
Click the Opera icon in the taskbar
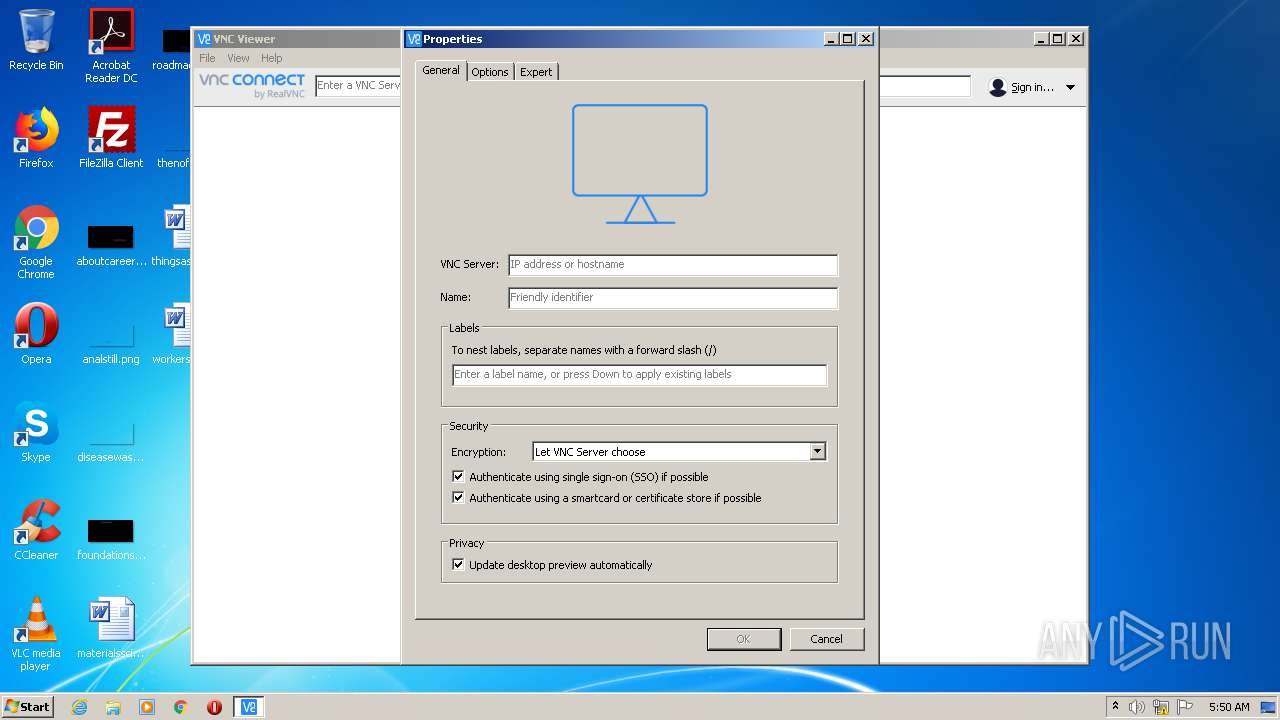[x=214, y=707]
